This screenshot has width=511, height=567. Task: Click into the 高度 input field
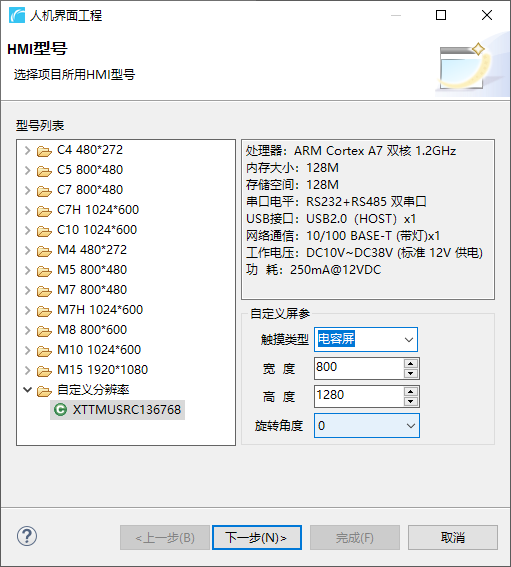coord(358,396)
